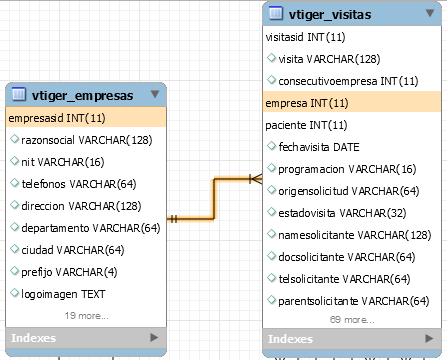Click the vtiger_visitas table icon
Viewport: 447px width, 360px height.
coord(276,13)
